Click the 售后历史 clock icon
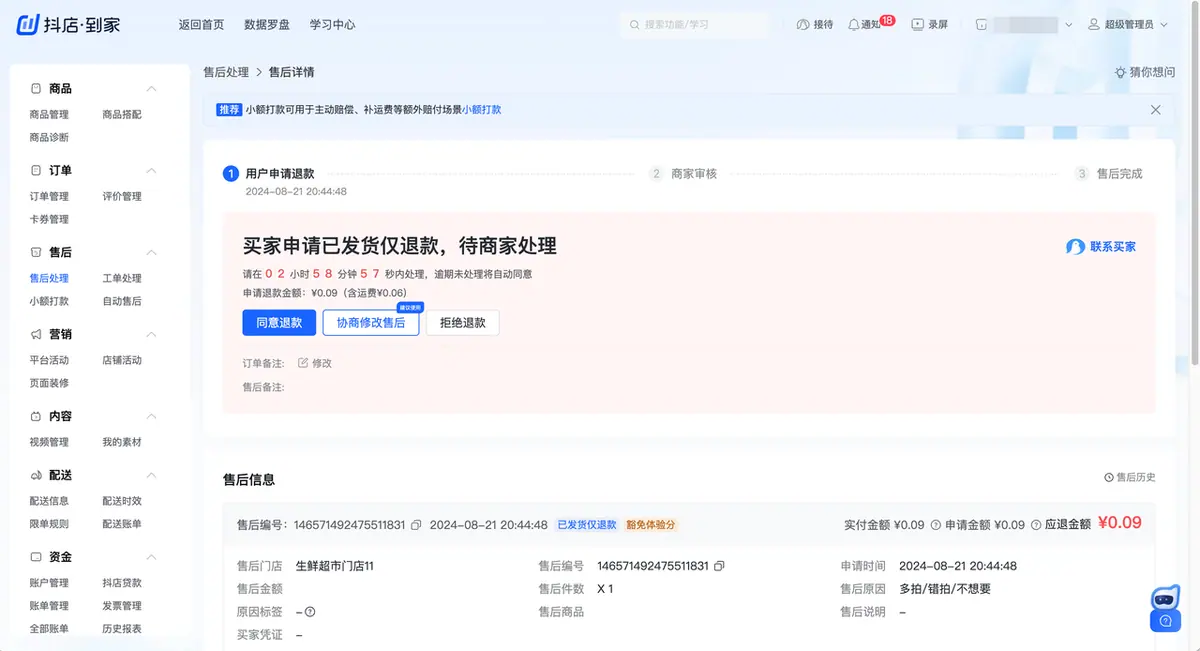The image size is (1200, 651). (1108, 478)
